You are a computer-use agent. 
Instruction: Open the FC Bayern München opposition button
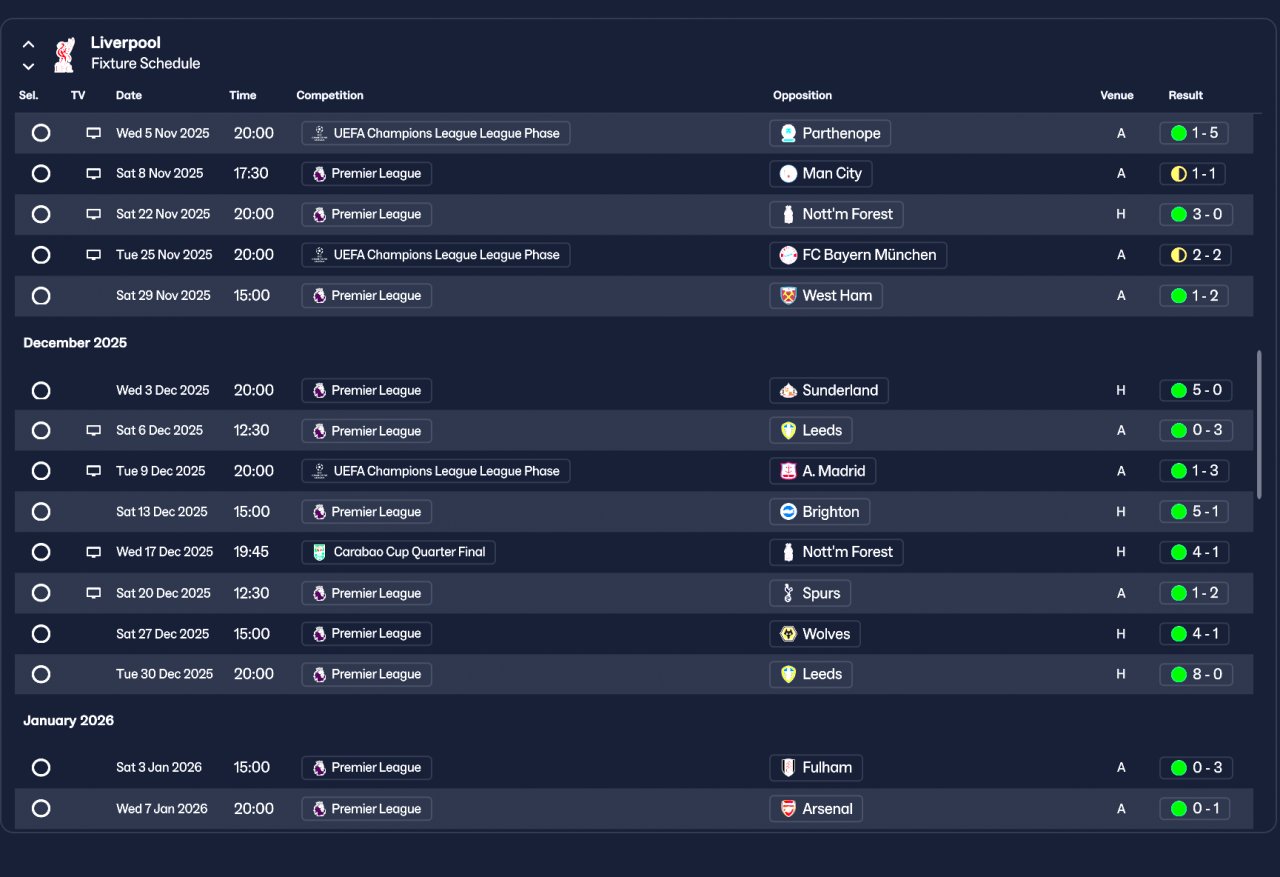(x=858, y=255)
